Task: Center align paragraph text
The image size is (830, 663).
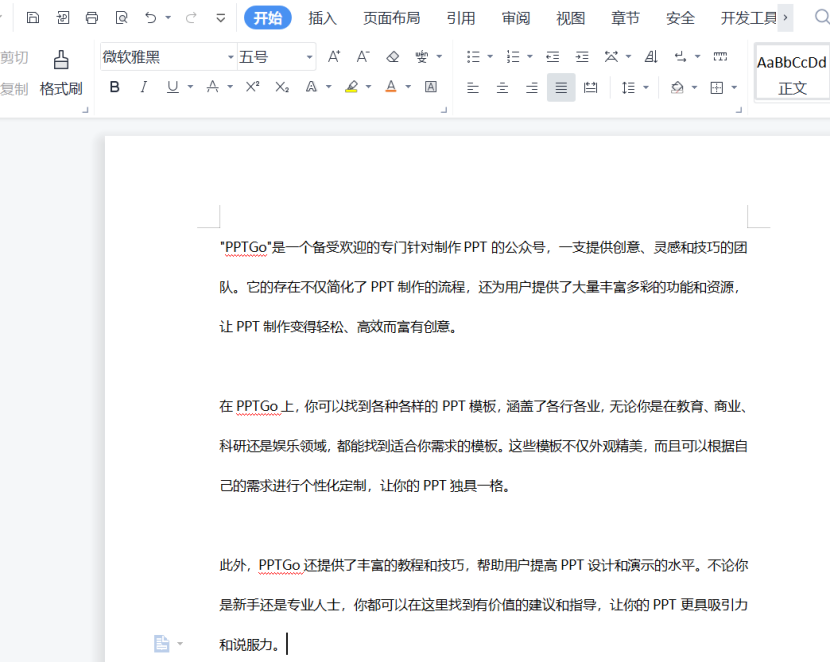Action: (x=502, y=87)
